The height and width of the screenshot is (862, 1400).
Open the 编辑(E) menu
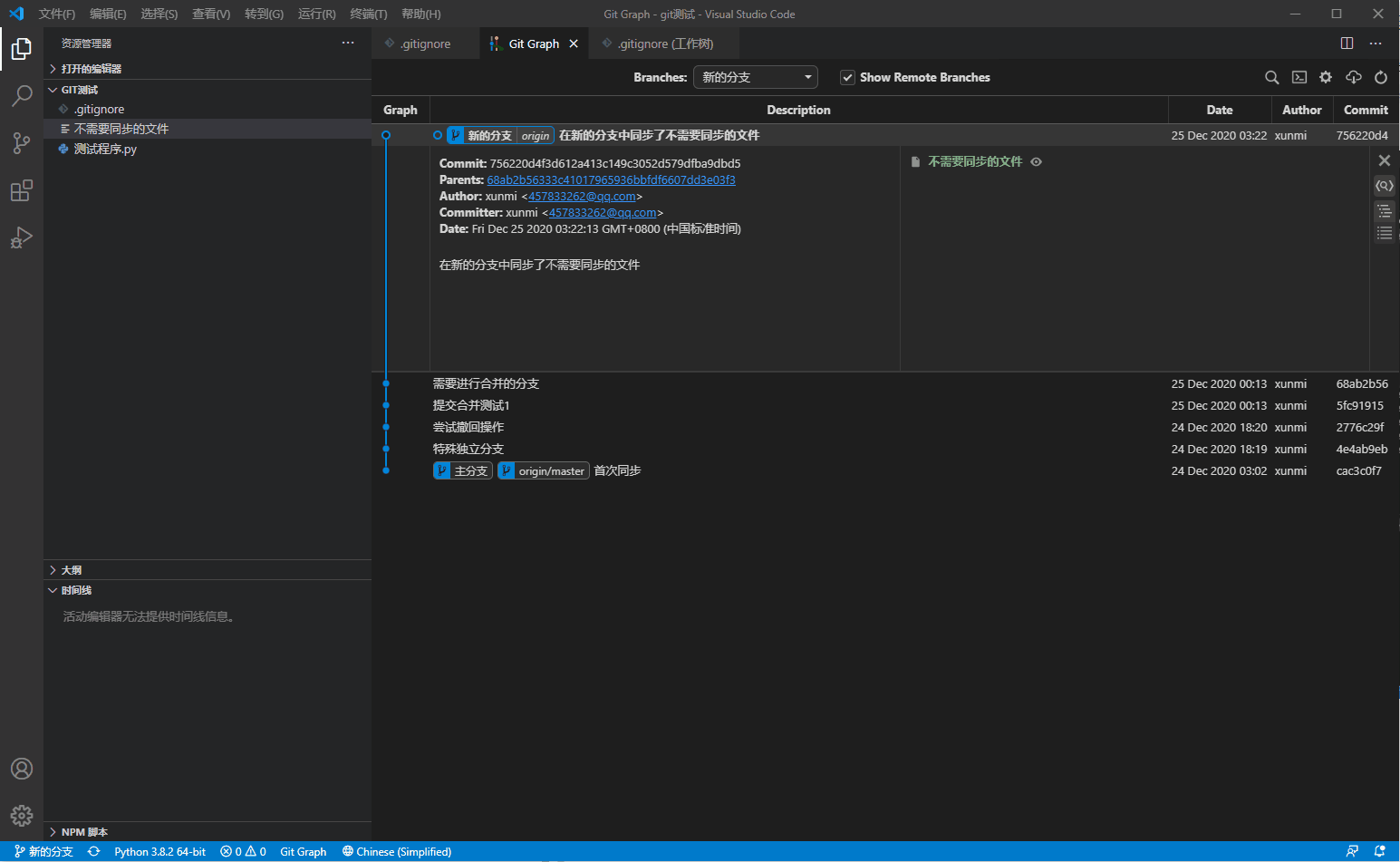coord(108,15)
